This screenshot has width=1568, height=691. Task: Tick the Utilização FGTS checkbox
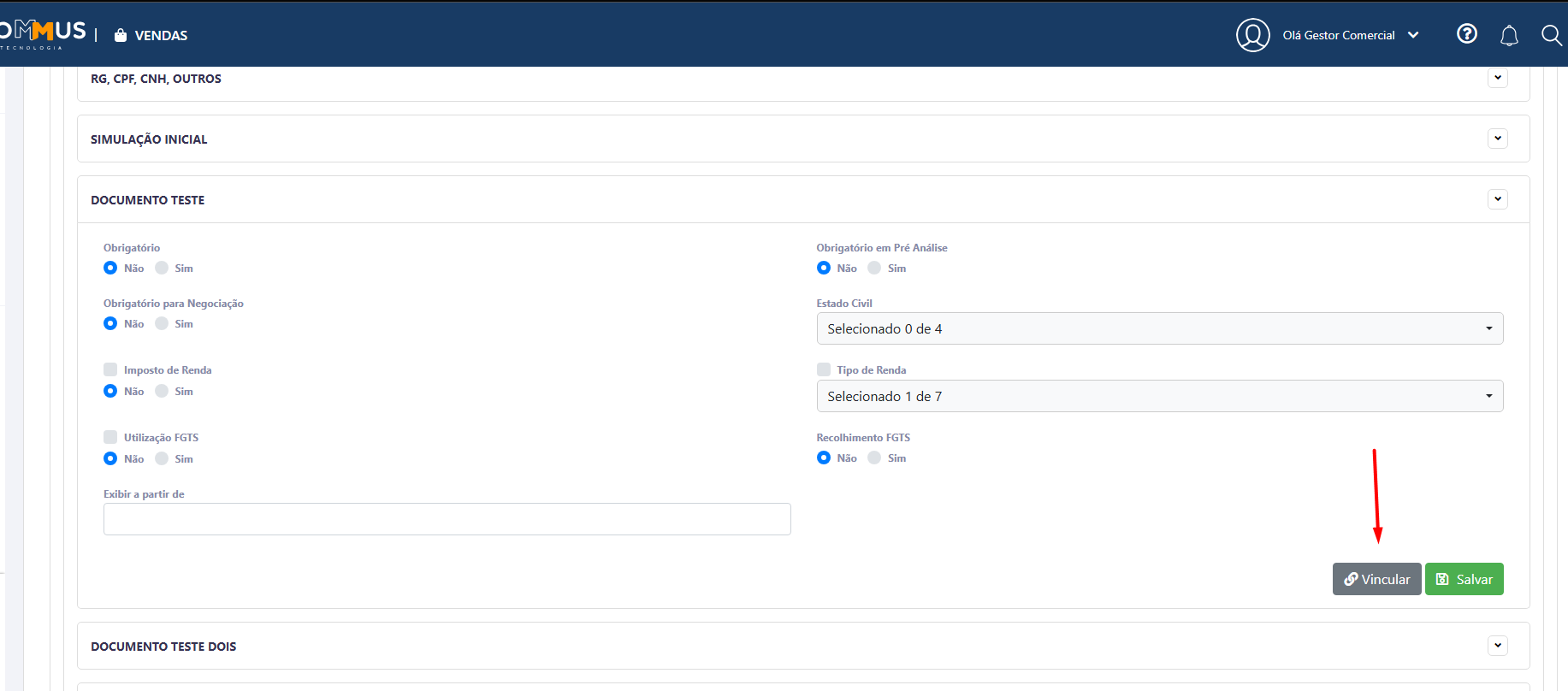[x=110, y=437]
